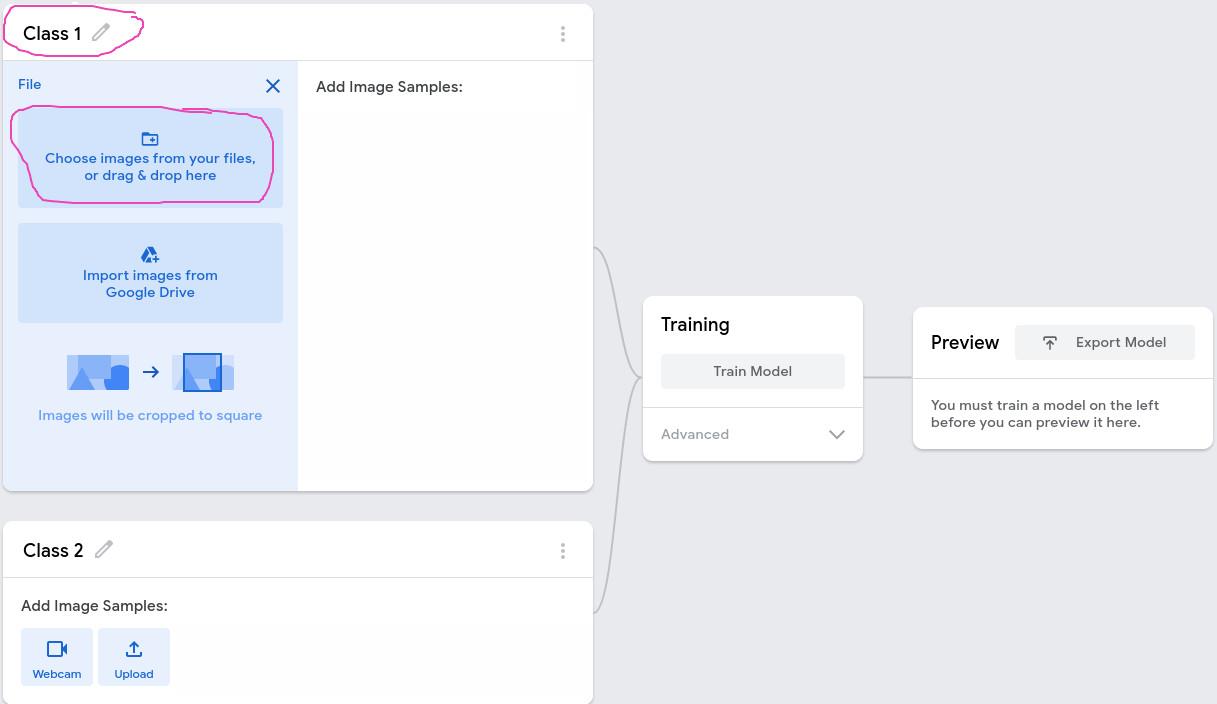1217x704 pixels.
Task: Close the File upload panel
Action: pyautogui.click(x=273, y=86)
